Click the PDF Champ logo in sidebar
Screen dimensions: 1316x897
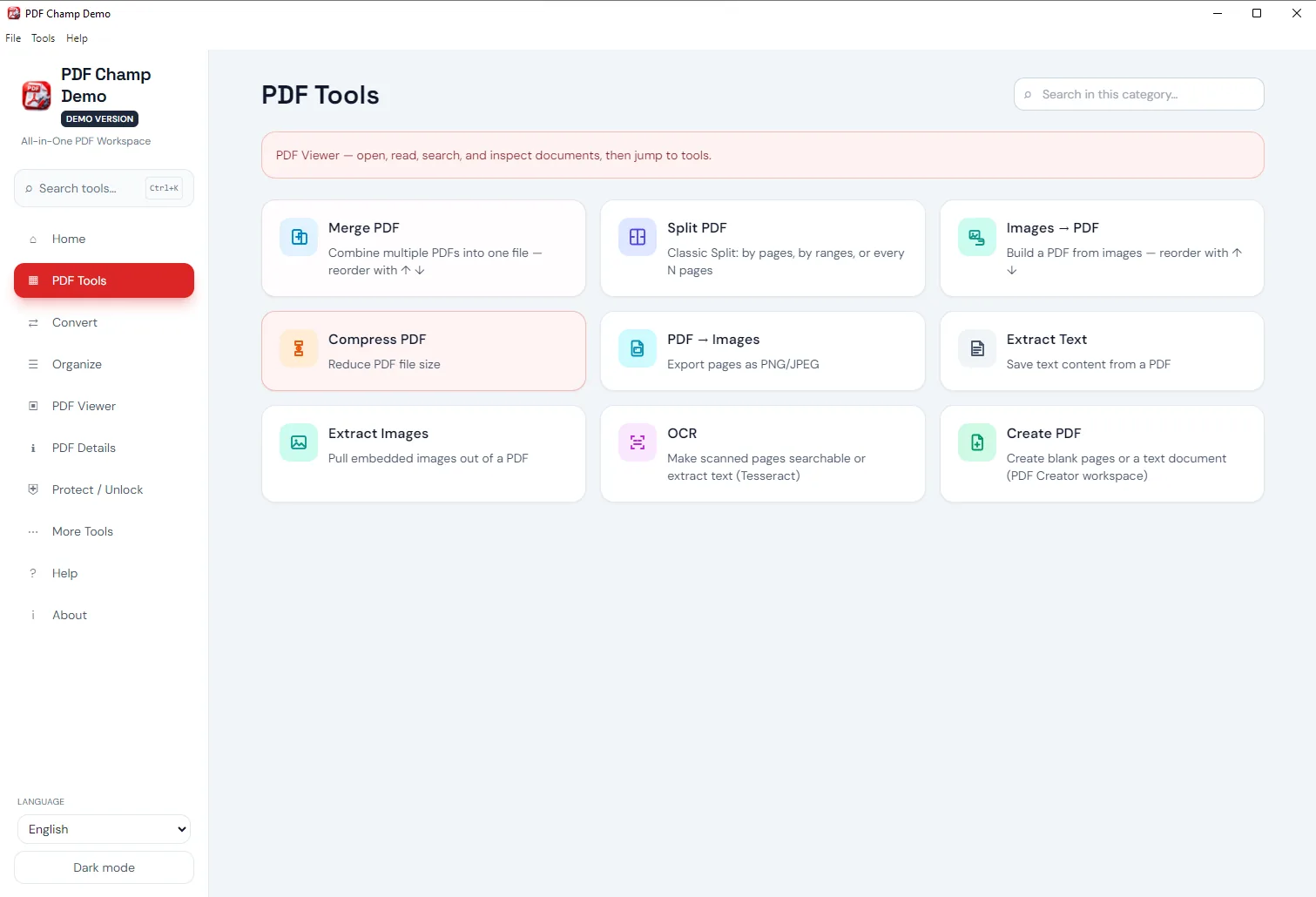coord(37,96)
